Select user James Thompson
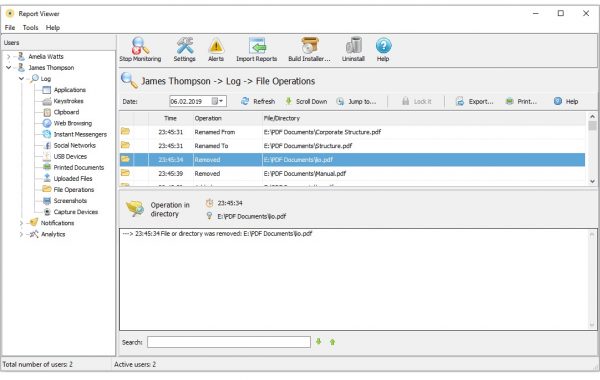 tap(51, 68)
